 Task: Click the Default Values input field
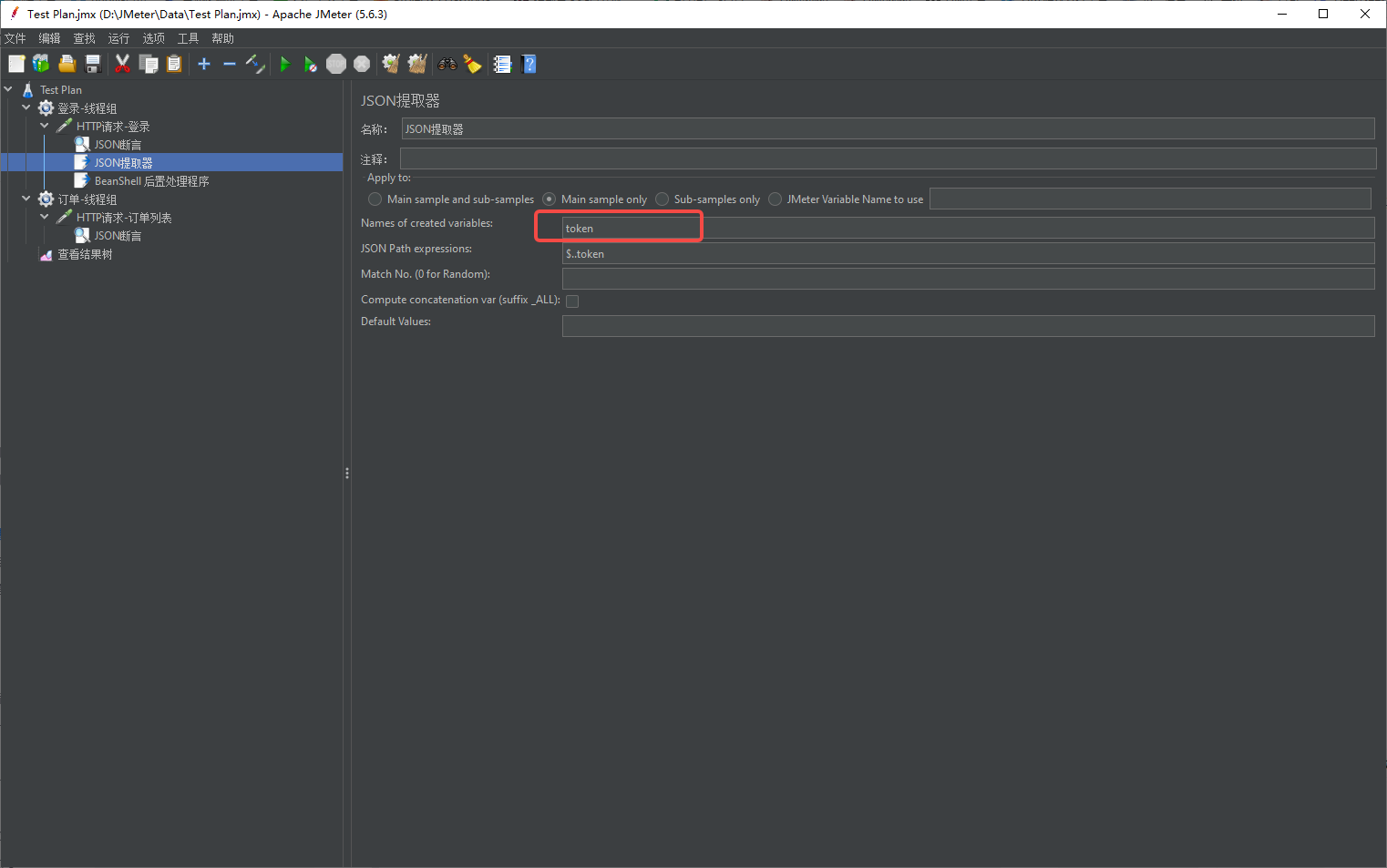[x=968, y=326]
